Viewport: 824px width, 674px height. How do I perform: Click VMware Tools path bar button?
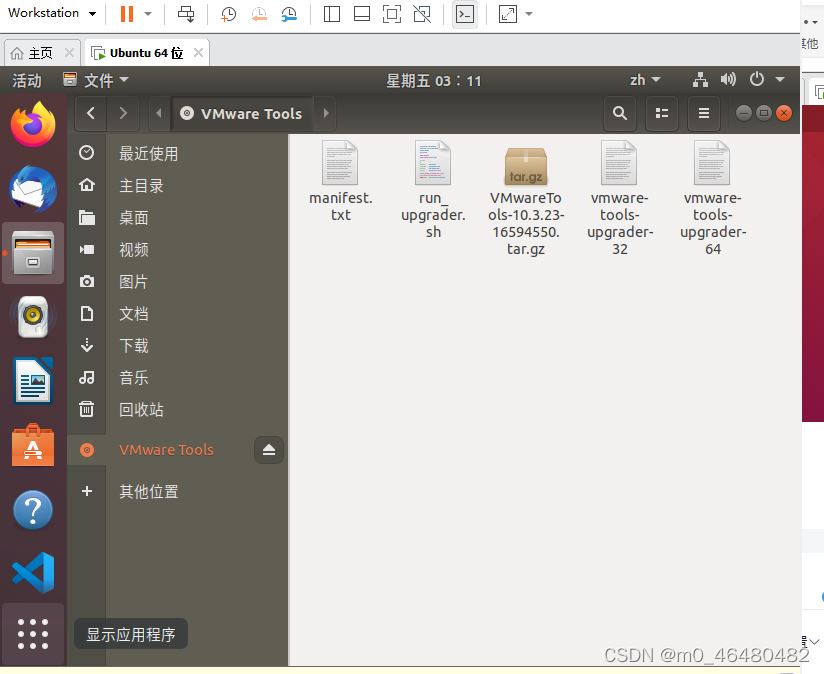(242, 113)
